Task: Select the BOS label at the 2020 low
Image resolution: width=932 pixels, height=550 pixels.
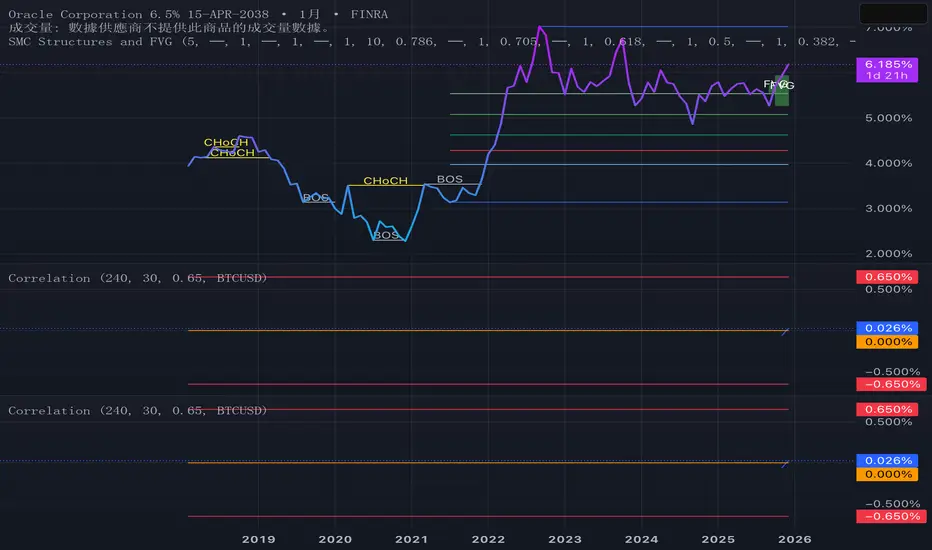Action: tap(385, 235)
